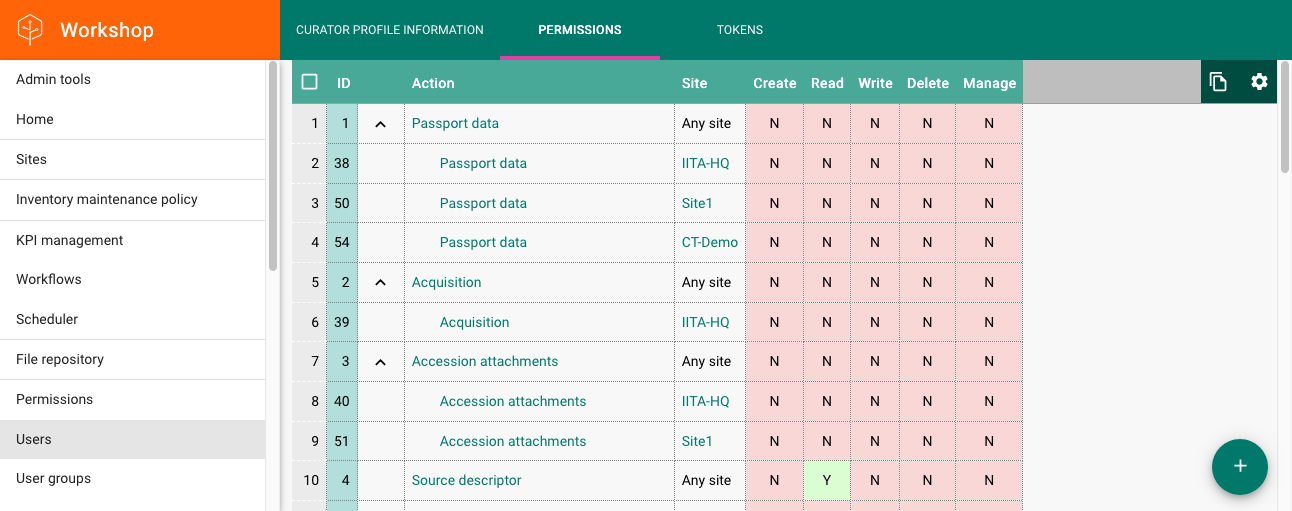Click the Write column header
1292x511 pixels.
click(x=875, y=83)
